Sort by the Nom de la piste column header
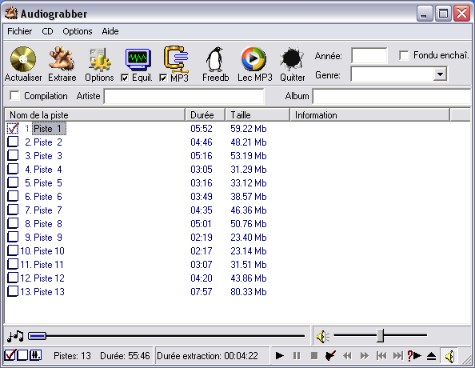 tap(95, 115)
